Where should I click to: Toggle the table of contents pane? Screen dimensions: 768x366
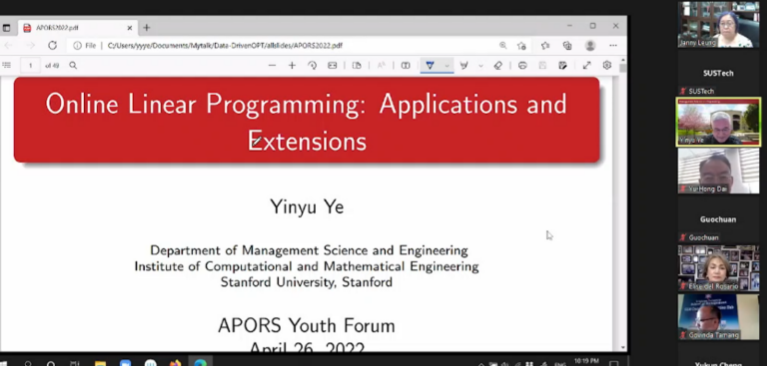tap(6, 65)
